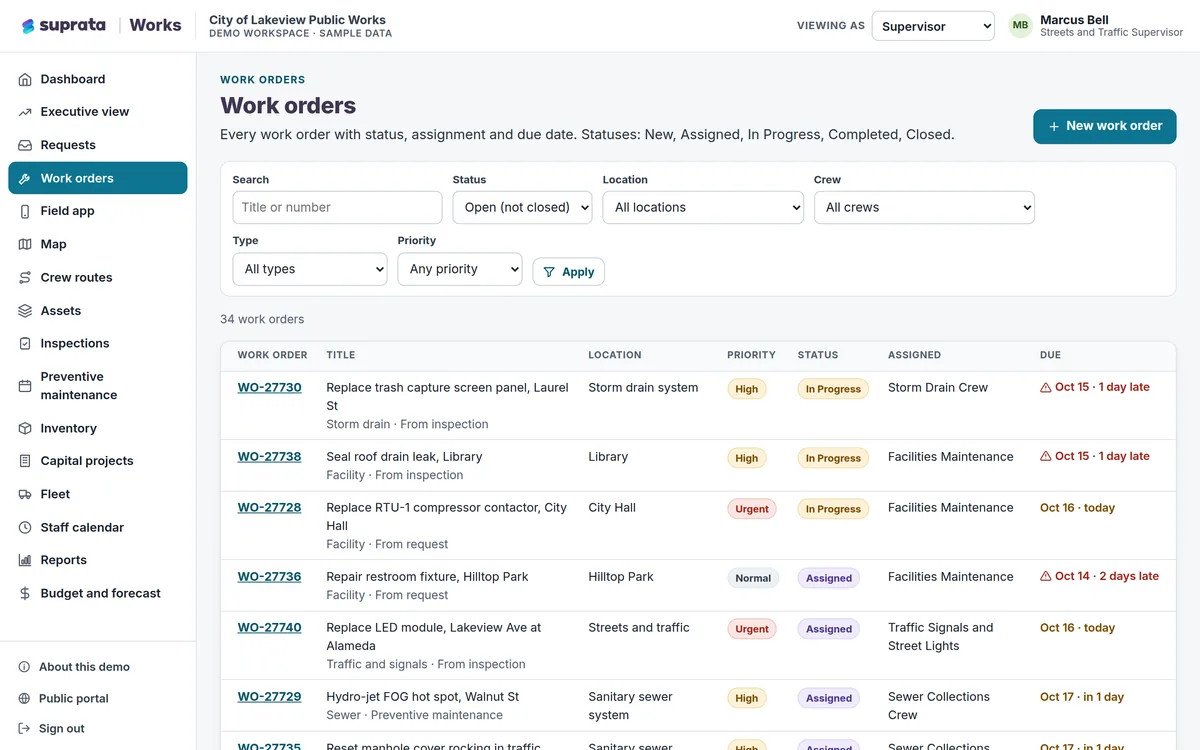Open the Reports menu item
The height and width of the screenshot is (750, 1200).
coord(98,560)
